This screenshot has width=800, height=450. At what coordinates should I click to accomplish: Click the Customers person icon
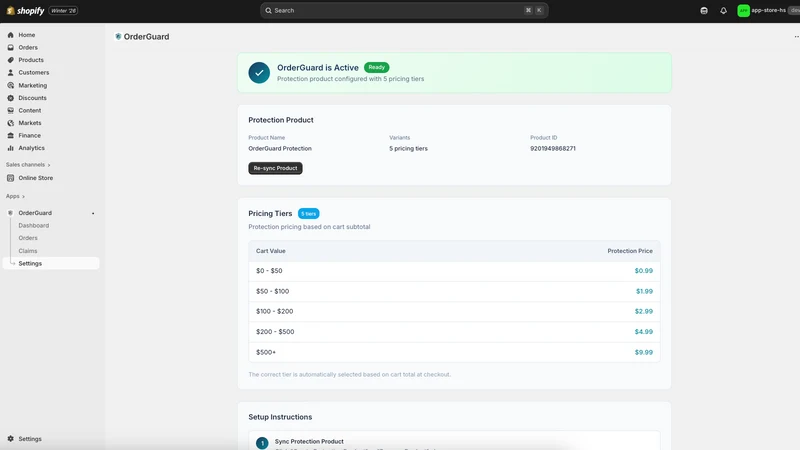point(10,72)
